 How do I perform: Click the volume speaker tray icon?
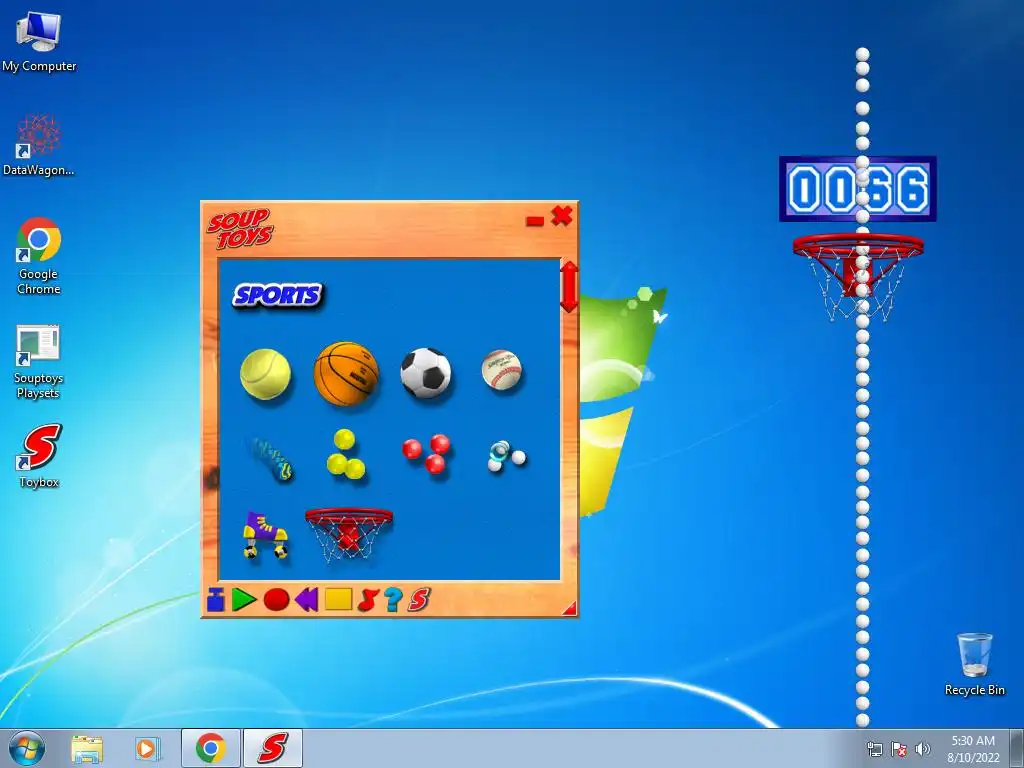tap(923, 749)
